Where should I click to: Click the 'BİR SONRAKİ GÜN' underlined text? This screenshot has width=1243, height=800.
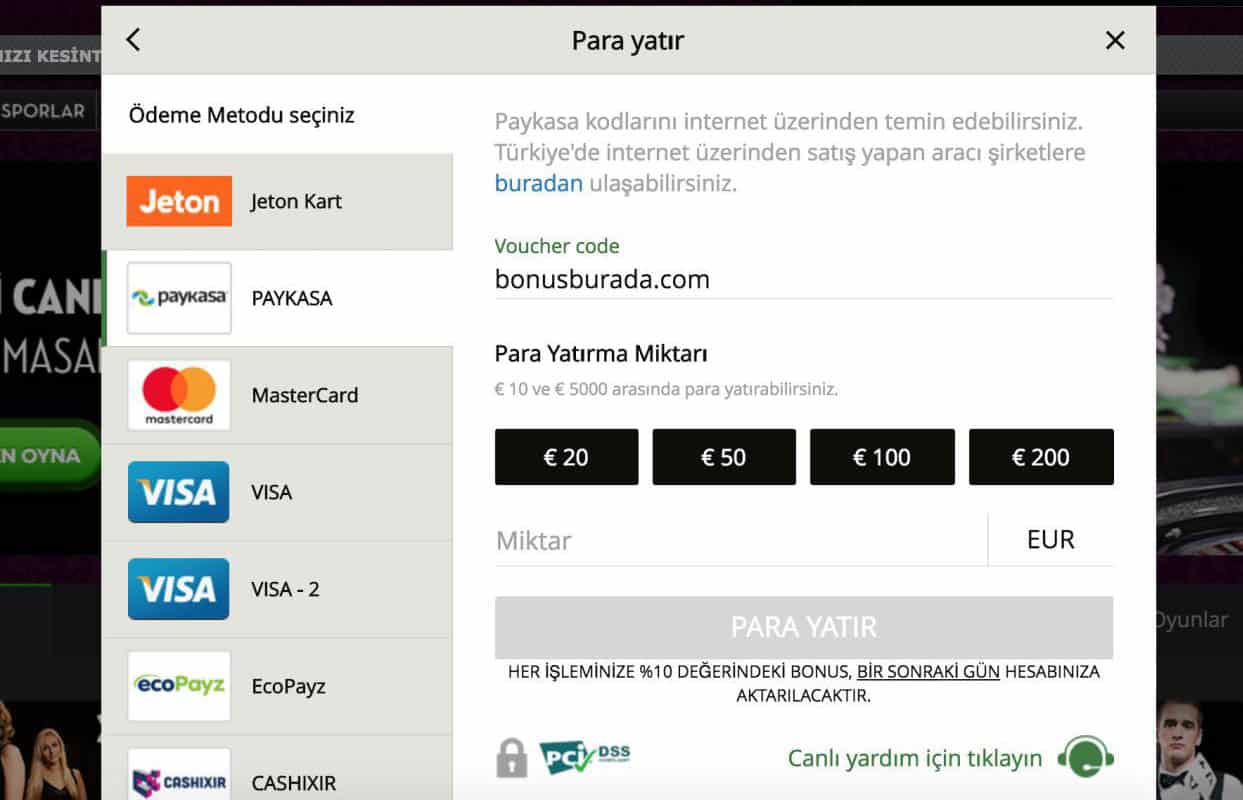click(928, 672)
